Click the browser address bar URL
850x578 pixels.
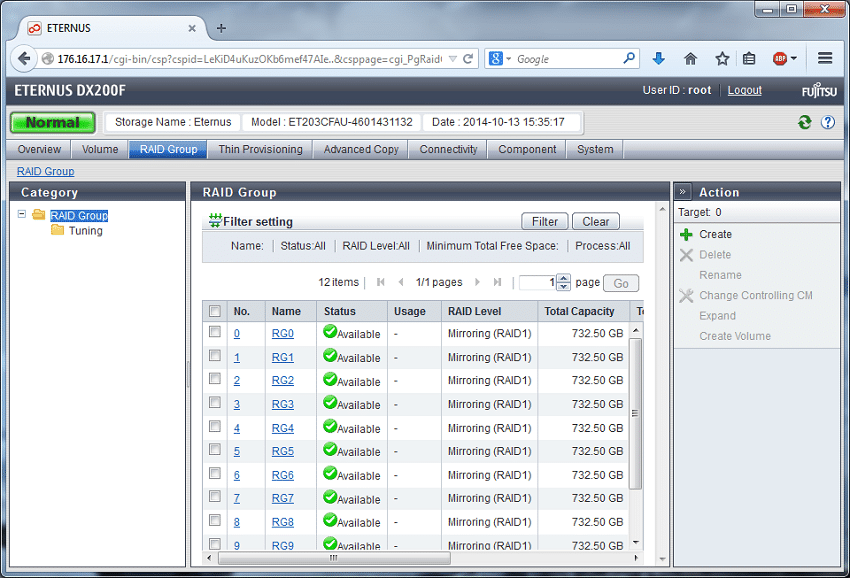[249, 59]
